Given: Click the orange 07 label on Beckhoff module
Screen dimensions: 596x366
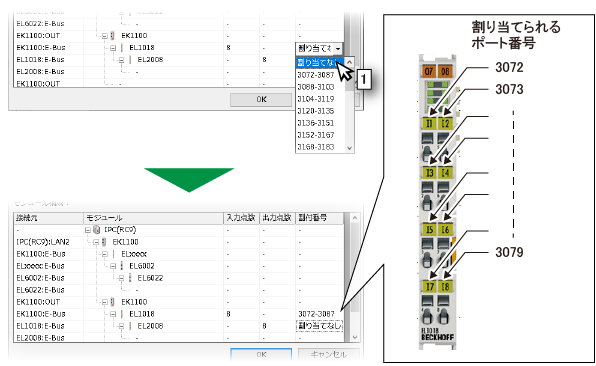Looking at the screenshot, I should coord(429,71).
